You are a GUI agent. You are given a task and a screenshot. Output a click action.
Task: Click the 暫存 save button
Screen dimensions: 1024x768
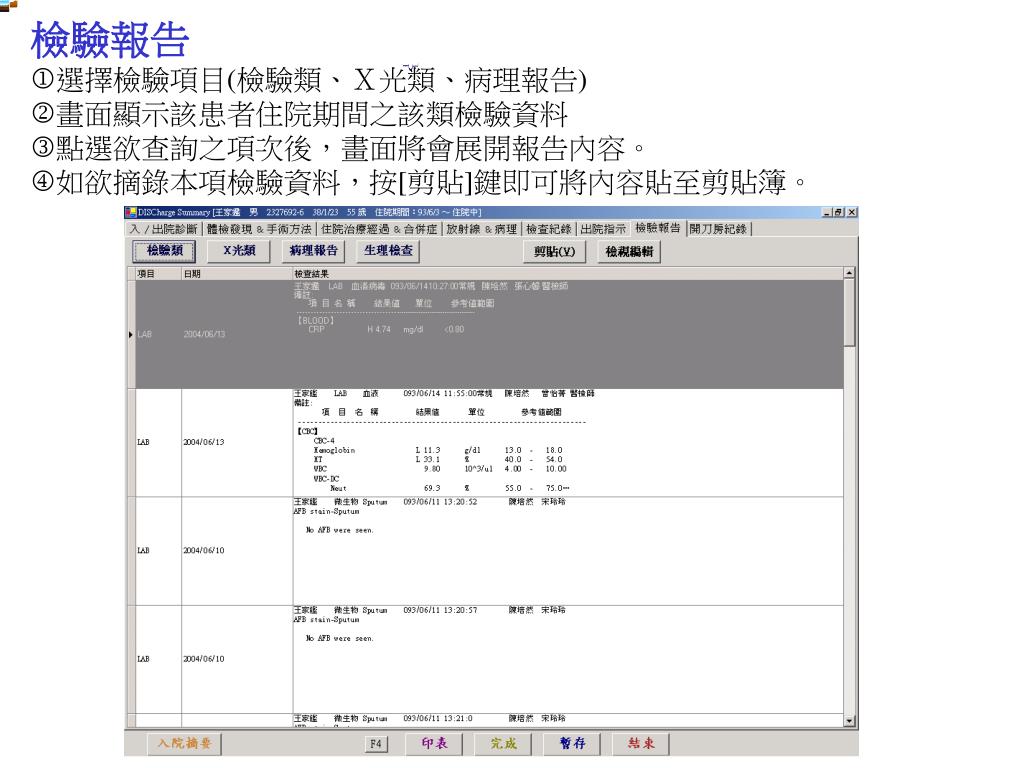click(573, 744)
